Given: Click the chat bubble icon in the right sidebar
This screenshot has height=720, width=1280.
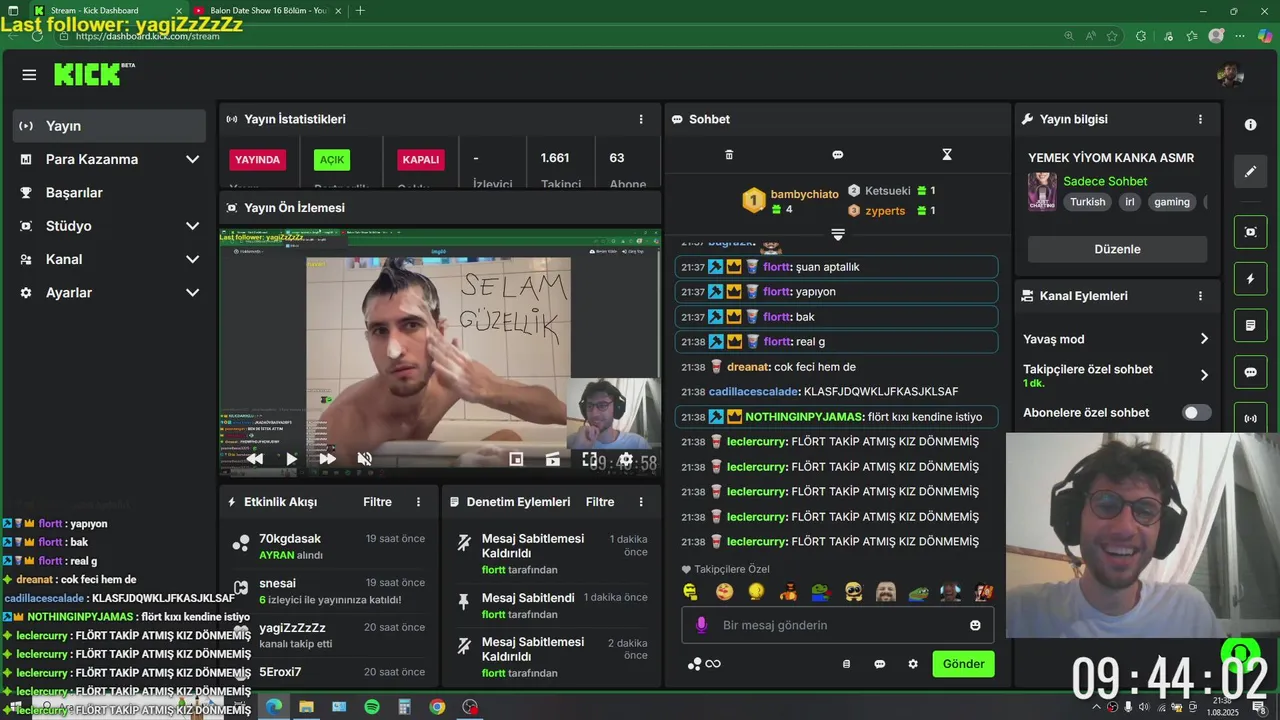Looking at the screenshot, I should (1250, 372).
